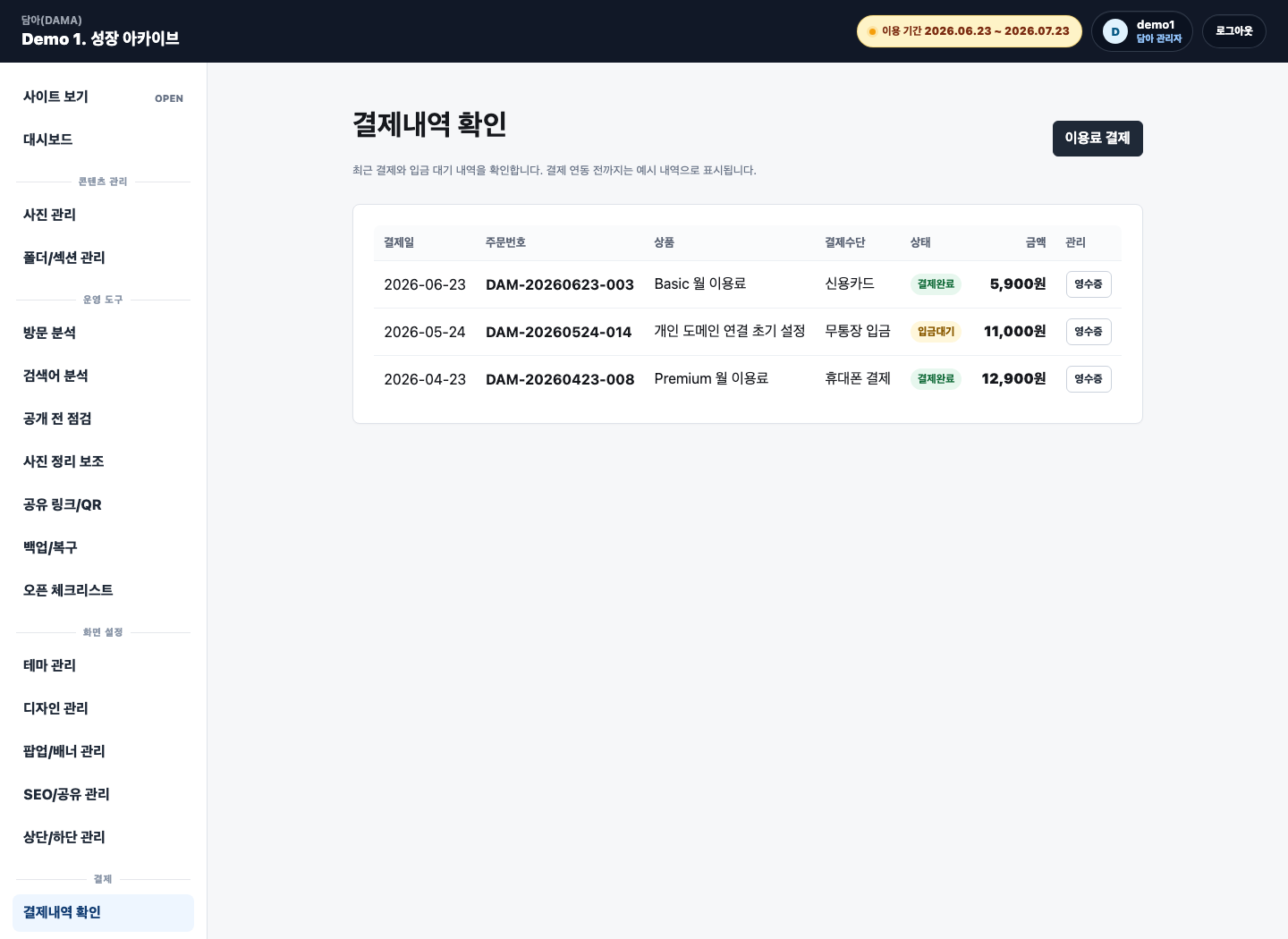Click the 5,900원 amount

click(x=1018, y=284)
